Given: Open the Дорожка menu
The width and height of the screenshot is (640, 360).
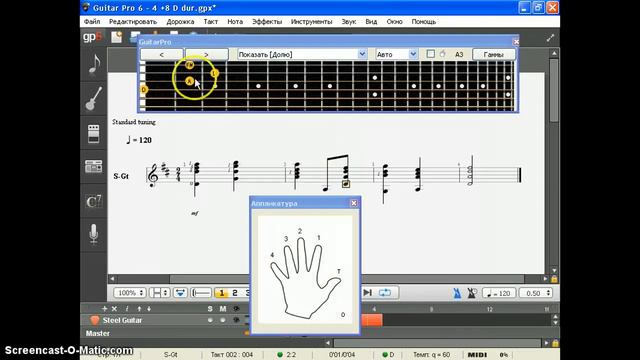Looking at the screenshot, I should (180, 22).
